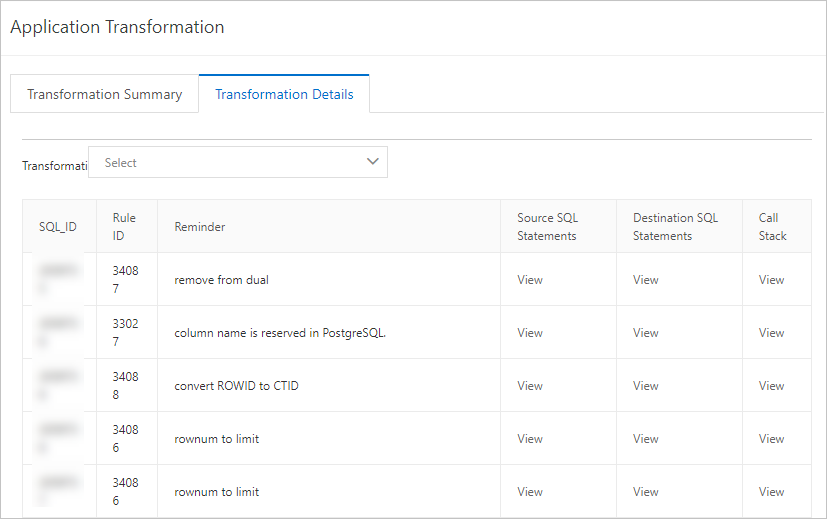Click the SQL_ID column header
This screenshot has width=827, height=519.
pos(58,227)
